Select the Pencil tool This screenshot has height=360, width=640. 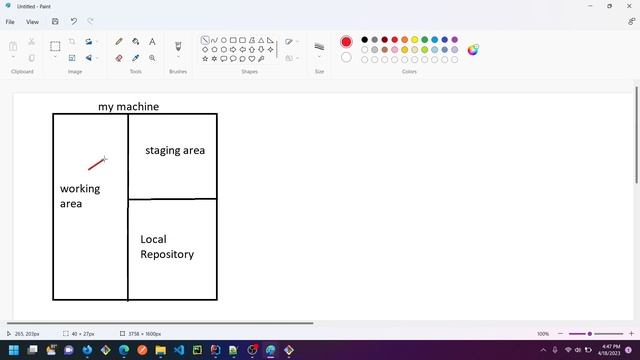click(119, 42)
